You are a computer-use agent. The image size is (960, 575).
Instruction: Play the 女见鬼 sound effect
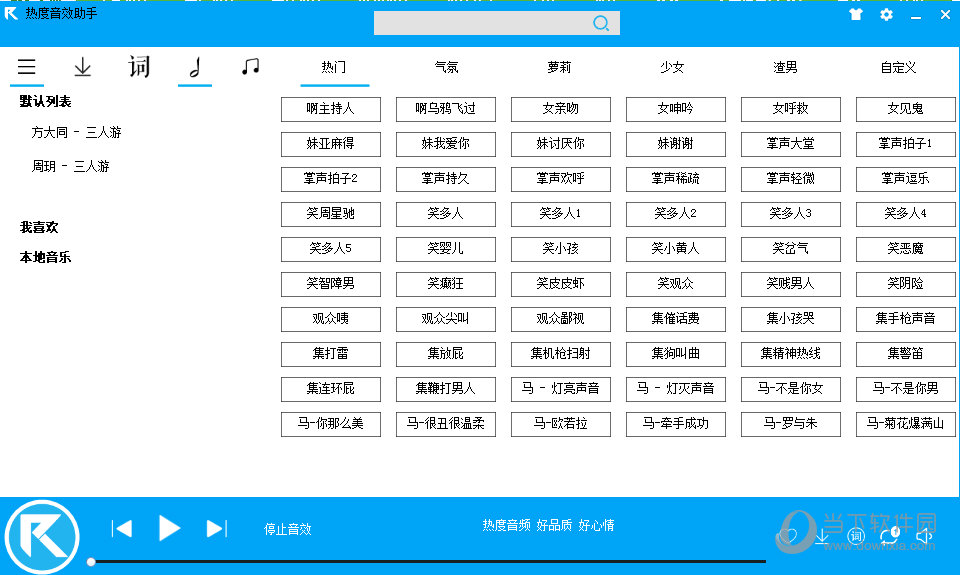click(x=906, y=109)
